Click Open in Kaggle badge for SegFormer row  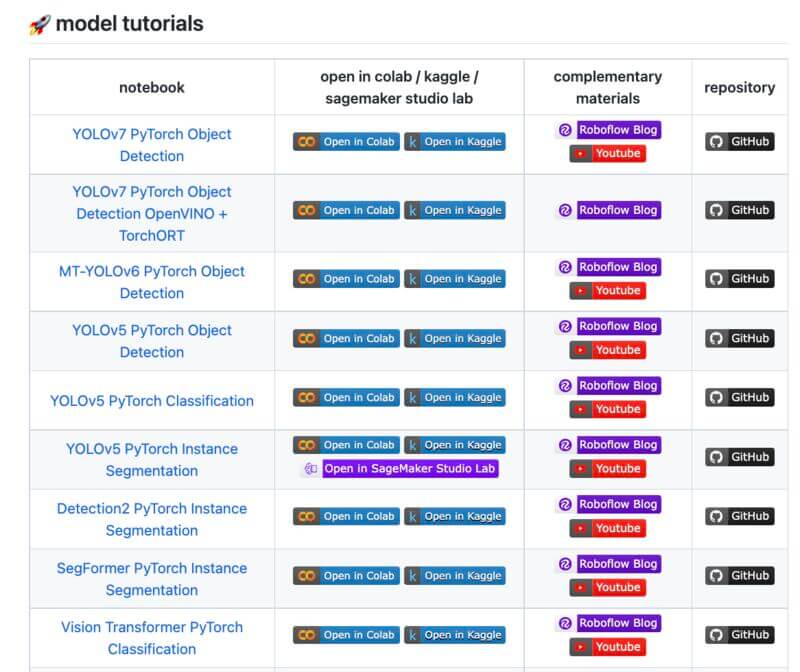tap(455, 576)
